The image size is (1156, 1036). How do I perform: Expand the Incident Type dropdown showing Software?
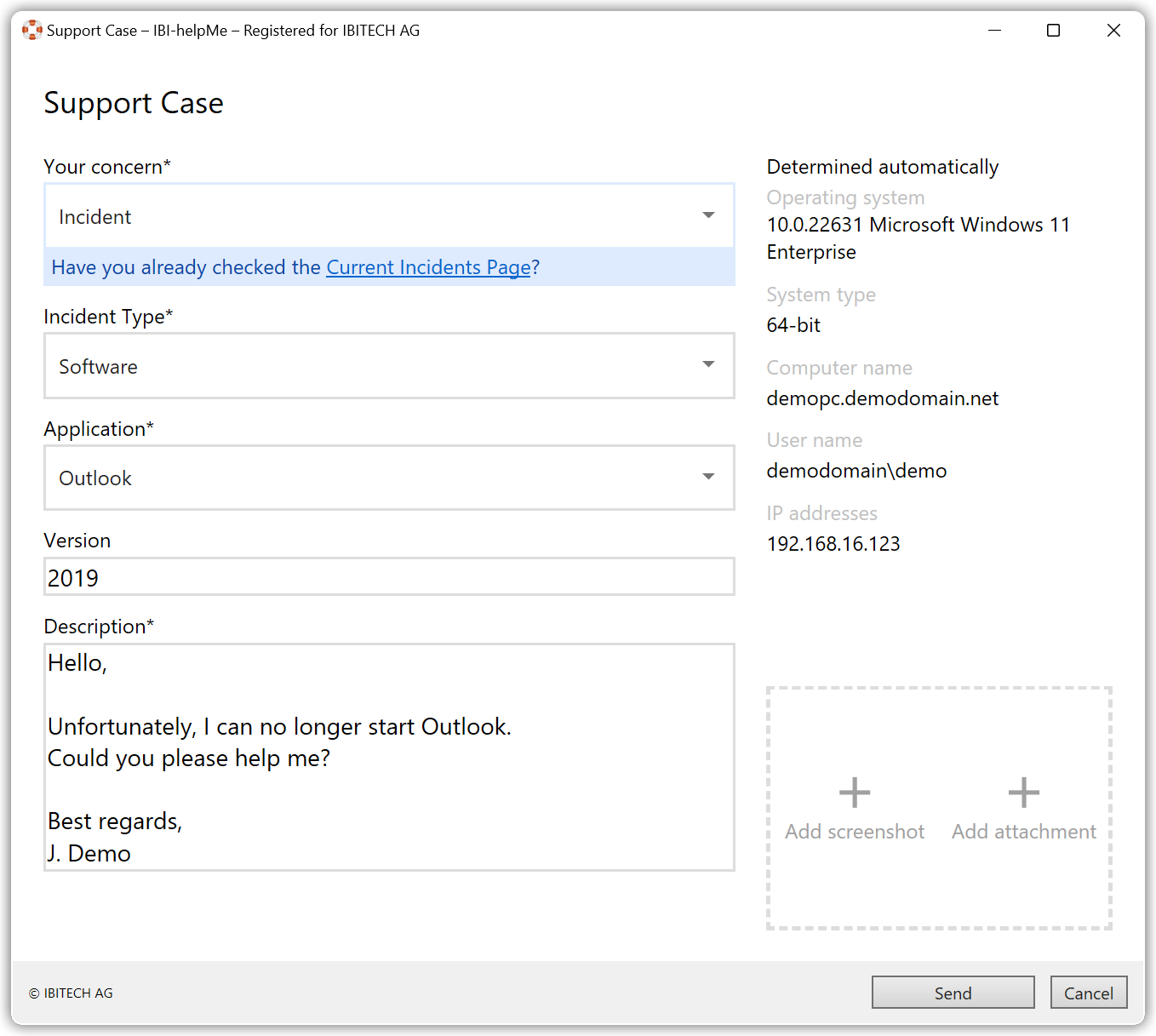pyautogui.click(x=388, y=366)
